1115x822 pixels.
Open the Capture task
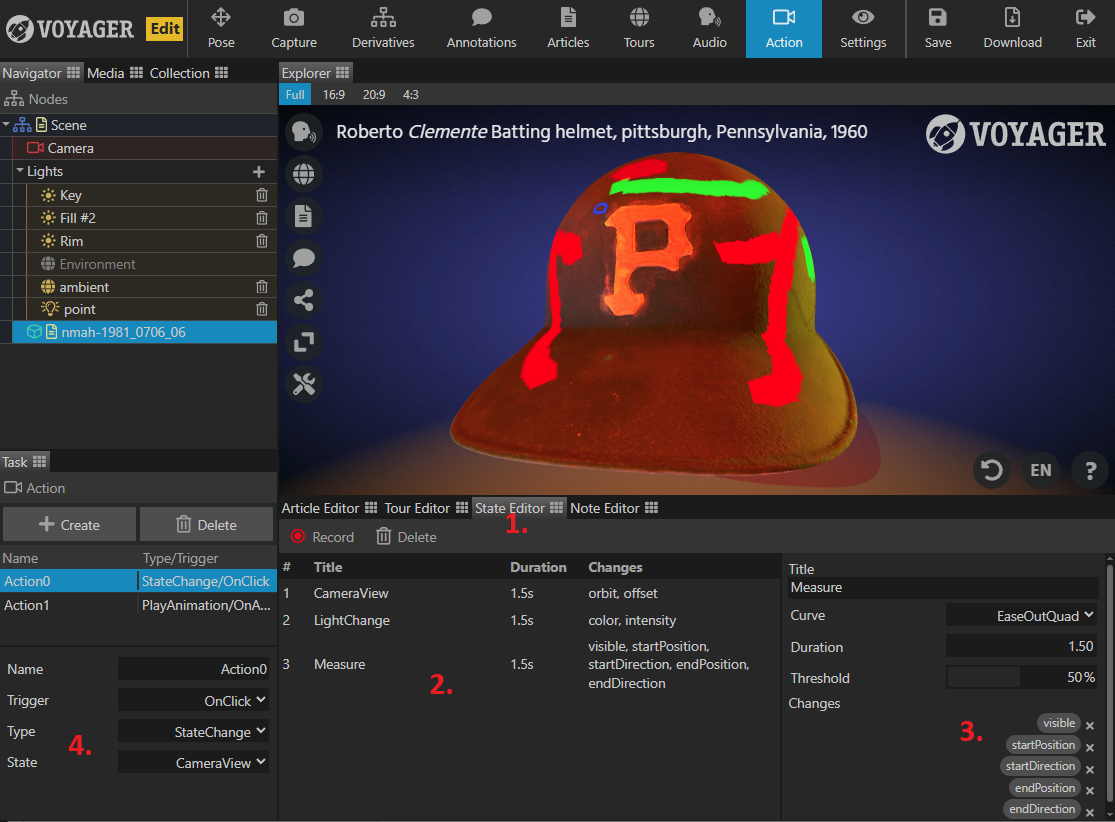(x=294, y=29)
